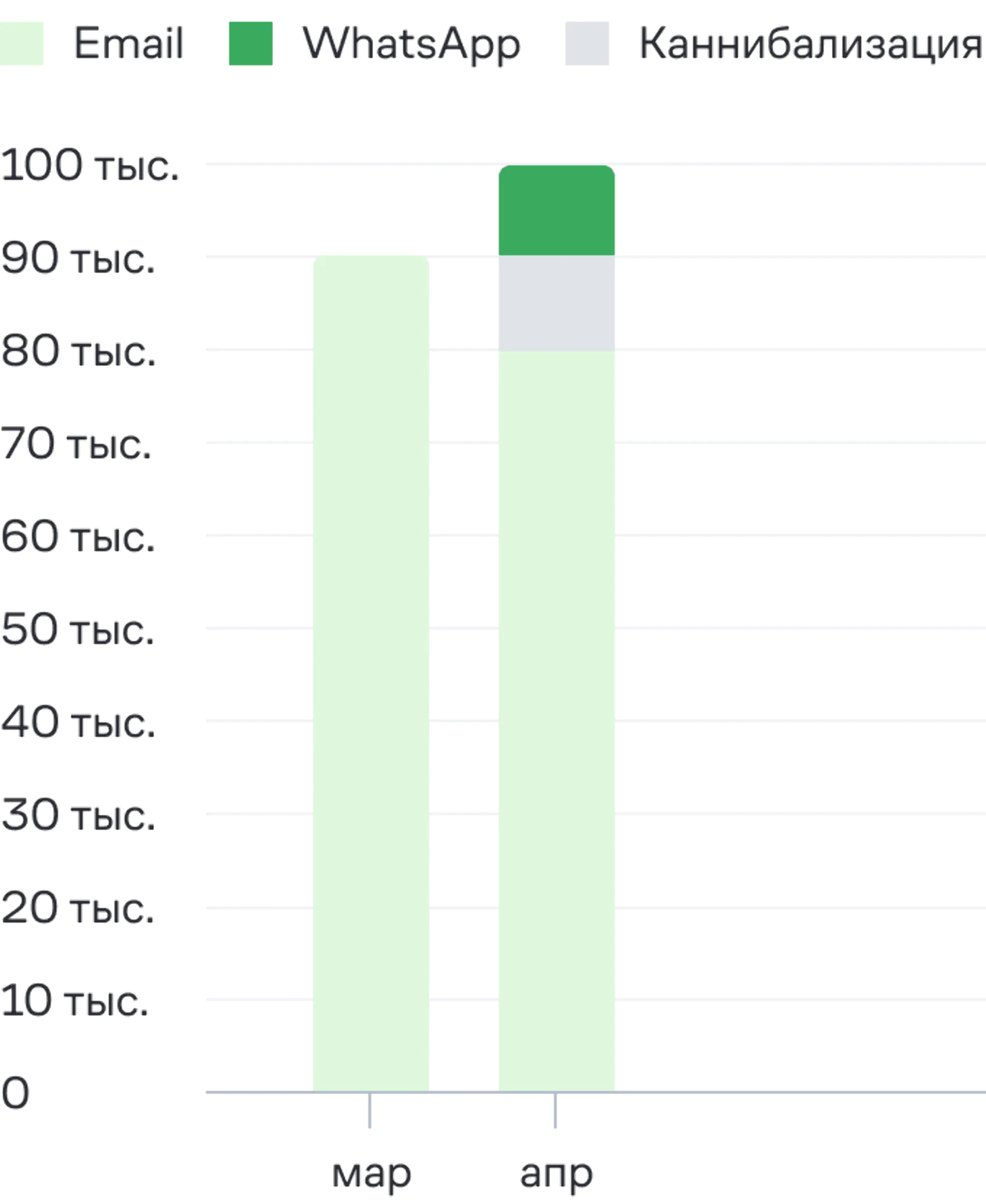Screen dimensions: 986x1204
Task: Click the tick mark above апр
Action: 555,1111
